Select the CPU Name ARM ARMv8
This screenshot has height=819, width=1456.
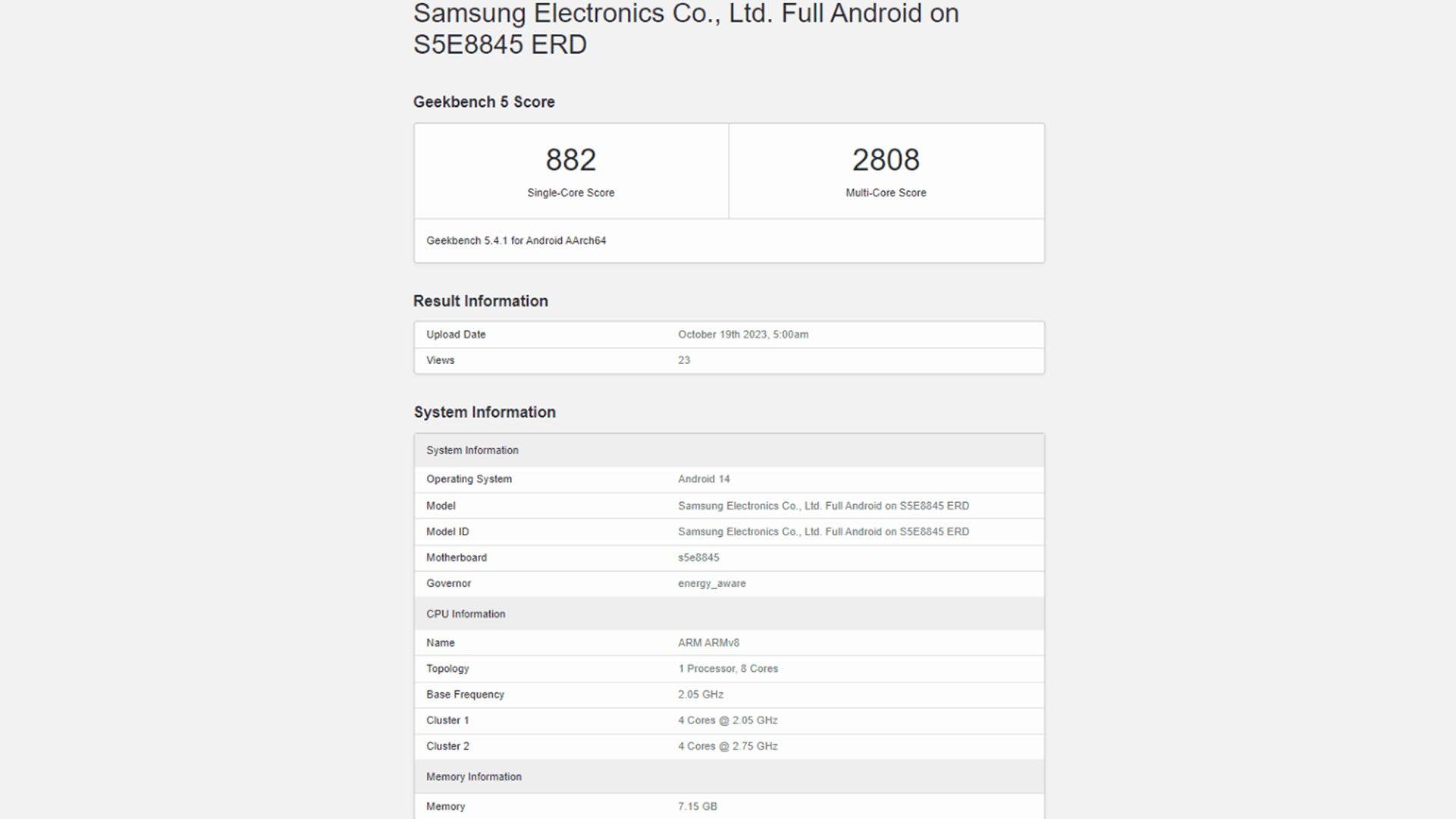tap(710, 642)
